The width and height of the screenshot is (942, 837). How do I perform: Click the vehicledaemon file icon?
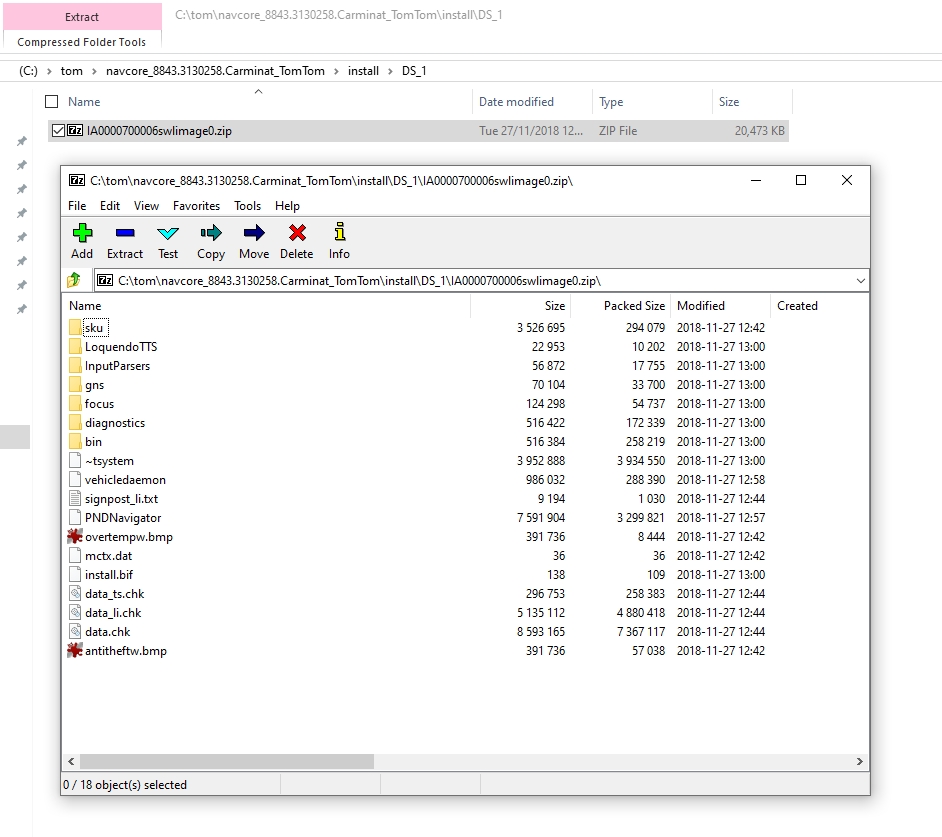[75, 479]
